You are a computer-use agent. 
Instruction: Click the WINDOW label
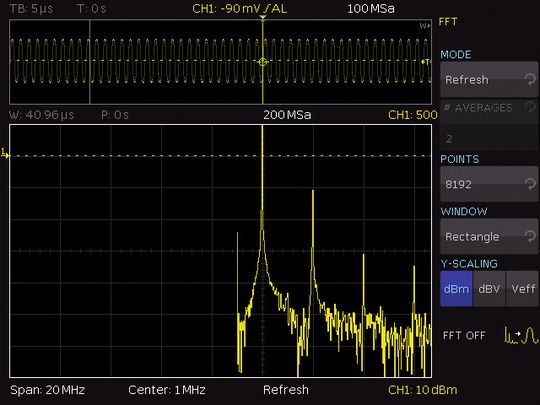click(464, 211)
